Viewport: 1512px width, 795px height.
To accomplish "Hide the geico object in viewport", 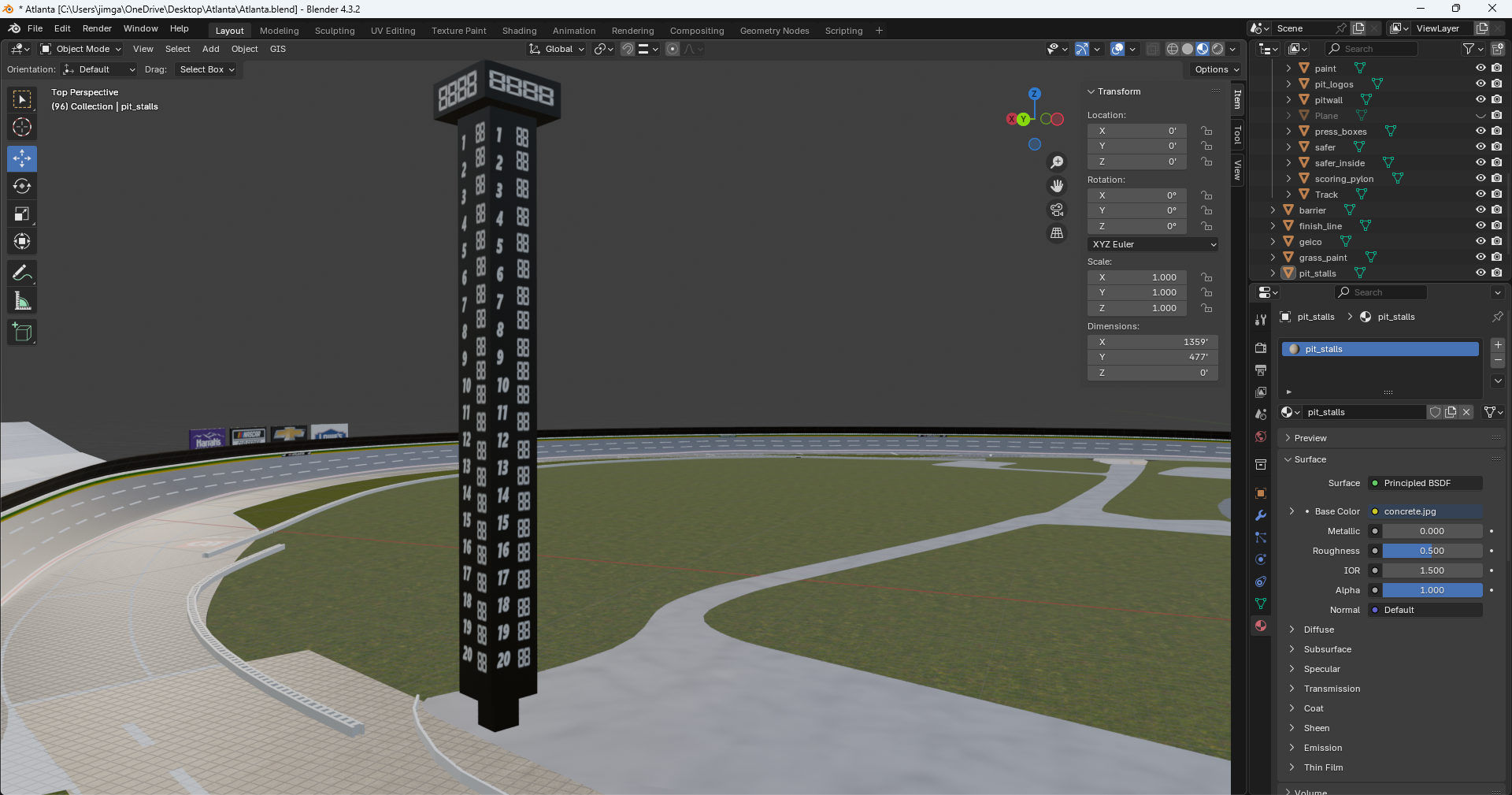I will (x=1480, y=242).
